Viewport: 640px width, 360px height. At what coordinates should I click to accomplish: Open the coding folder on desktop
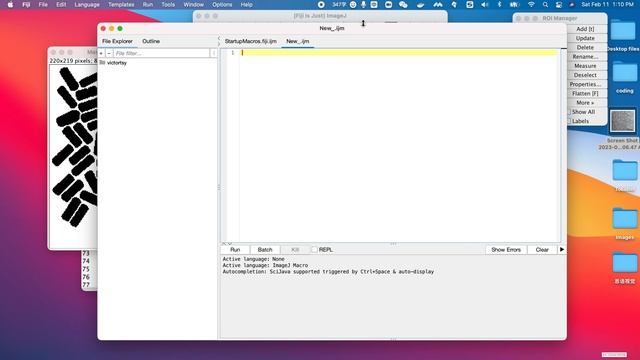pyautogui.click(x=624, y=73)
